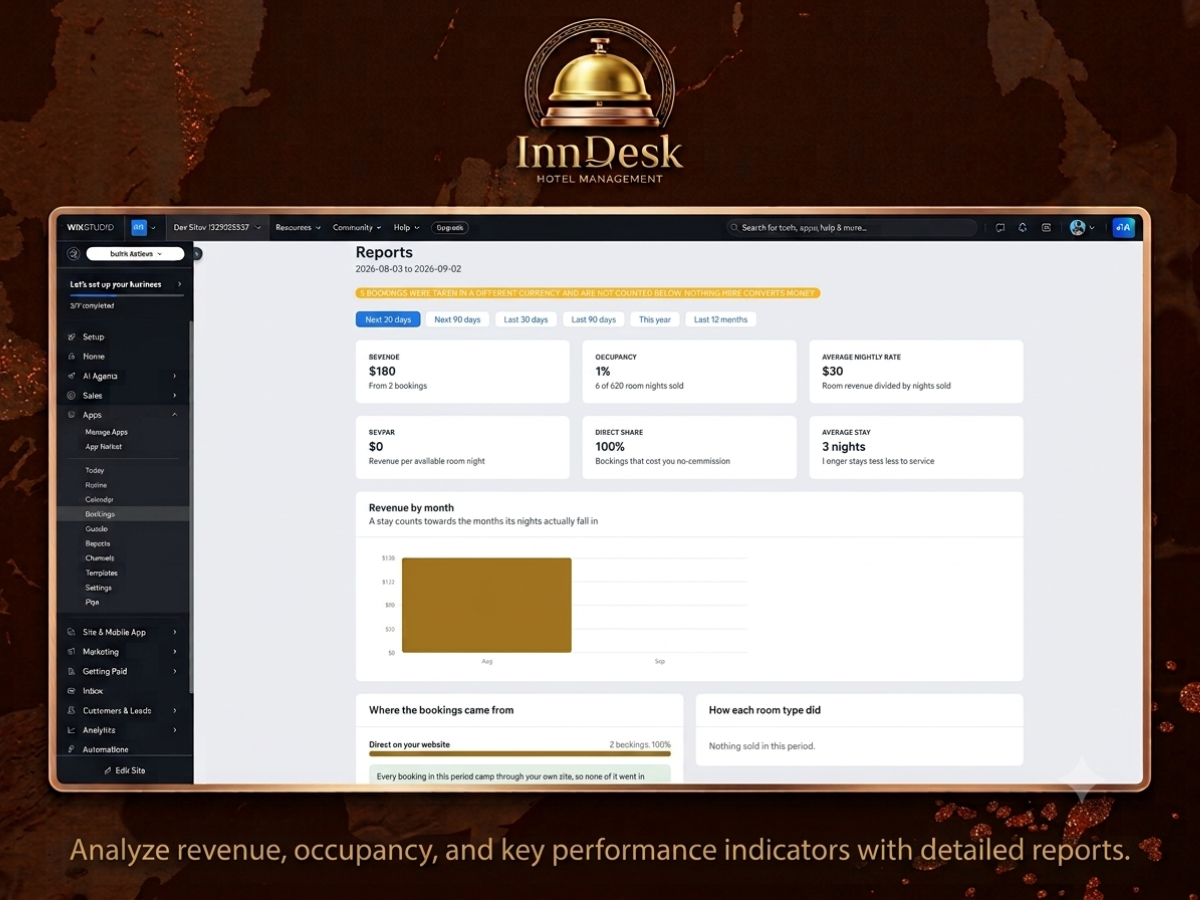
Task: Click the user profile avatar
Action: [x=1077, y=227]
